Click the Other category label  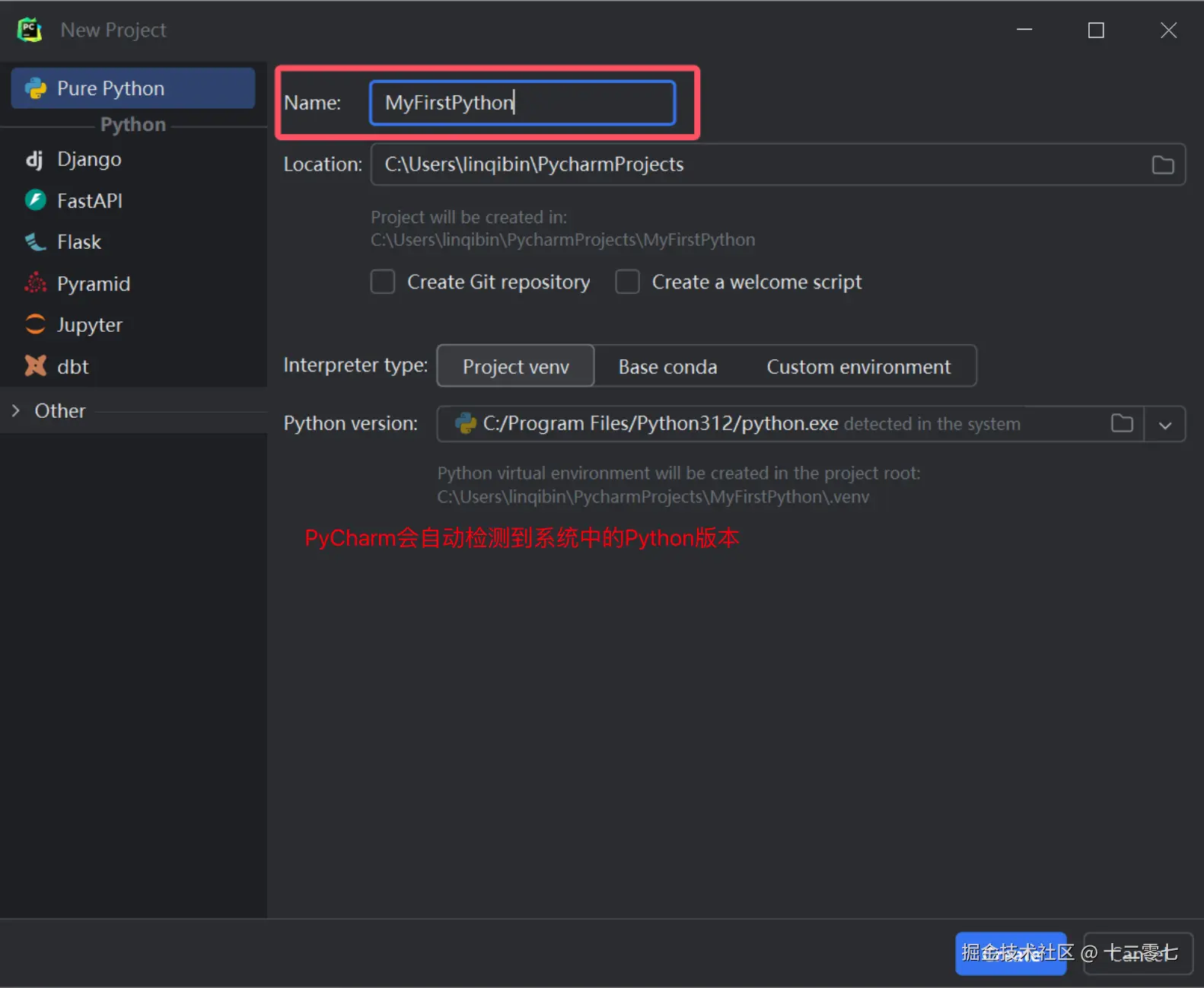(x=60, y=411)
